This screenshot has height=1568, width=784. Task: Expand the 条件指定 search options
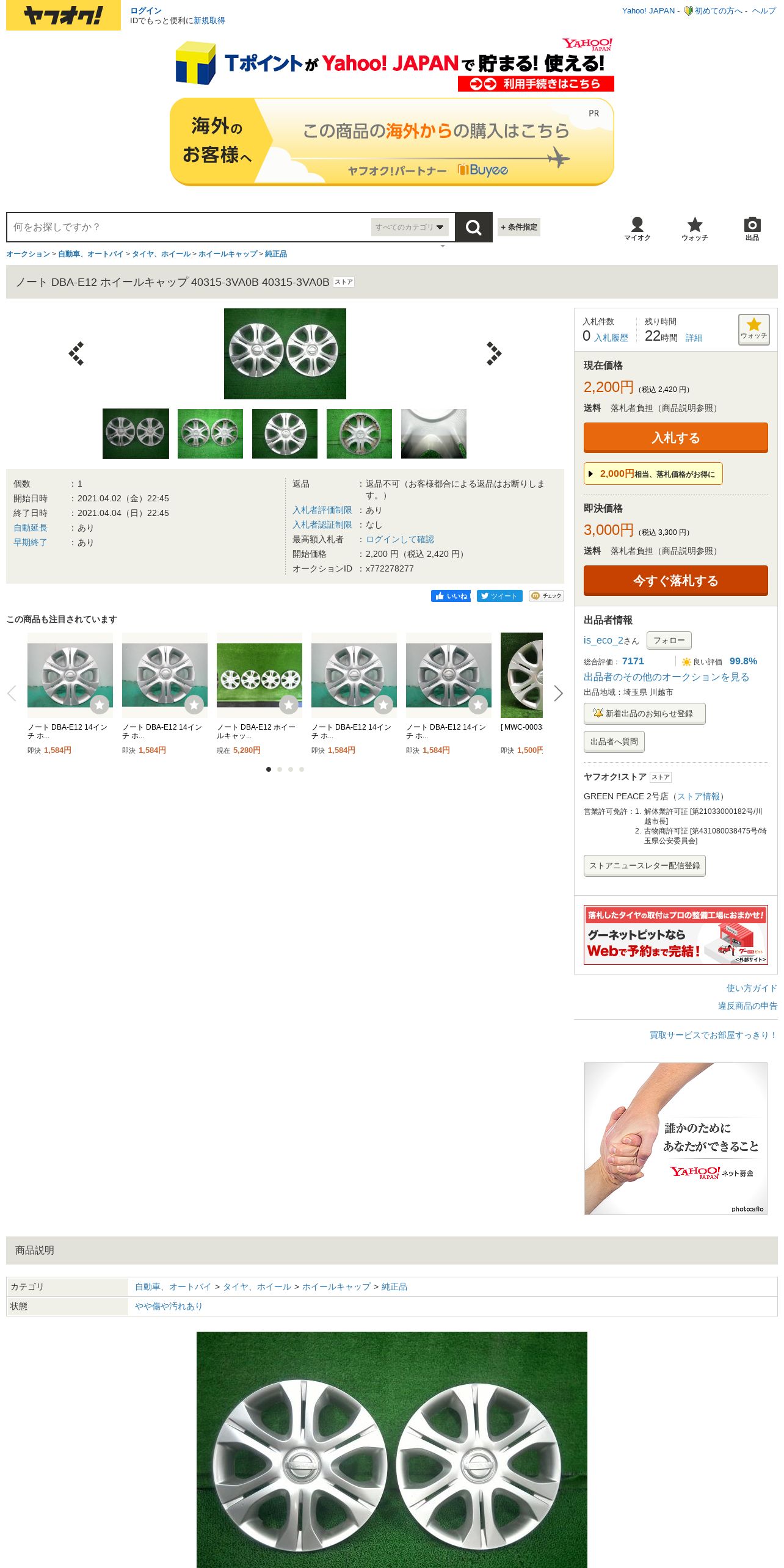(519, 227)
